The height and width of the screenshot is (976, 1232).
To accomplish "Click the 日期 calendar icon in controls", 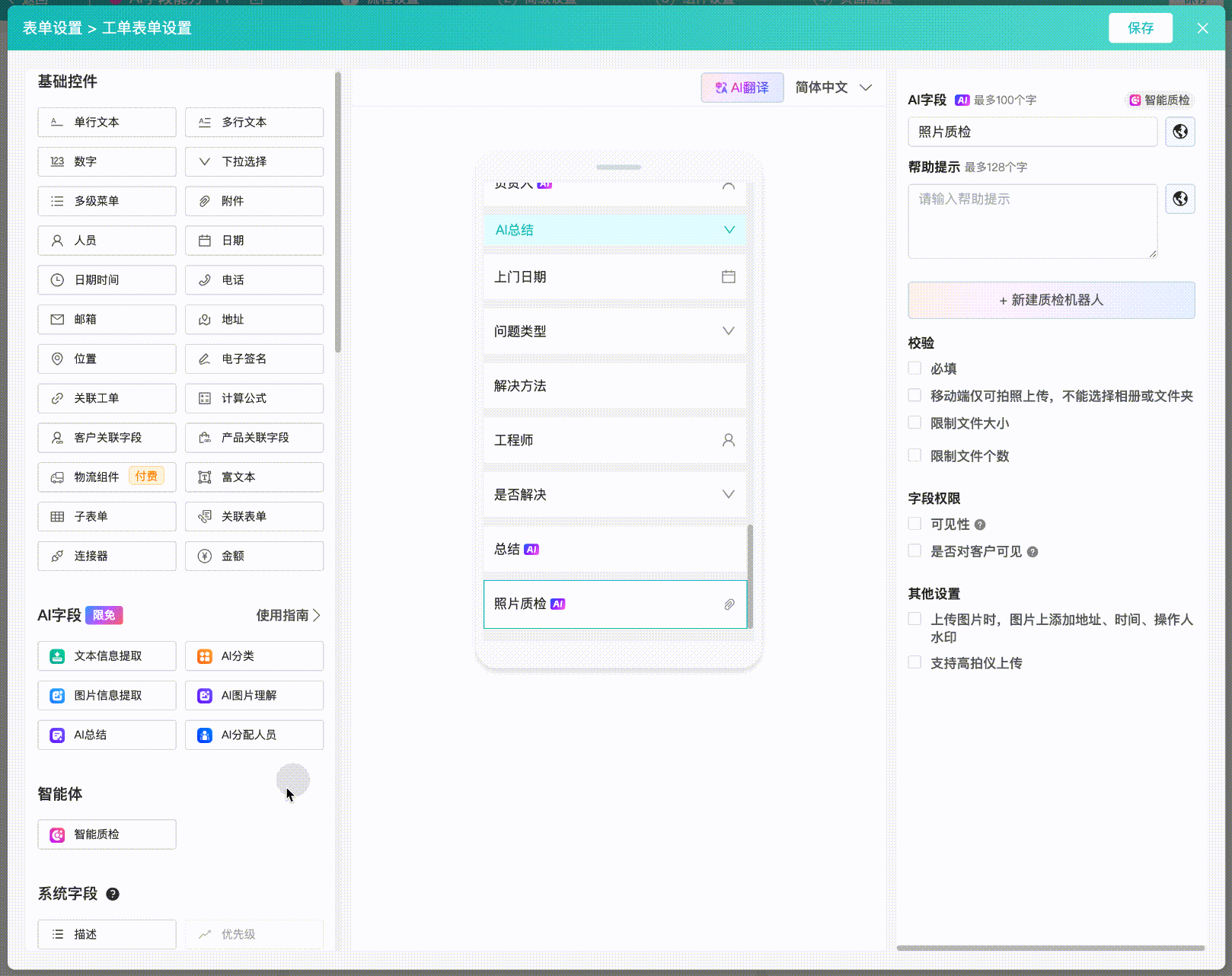I will coord(205,241).
